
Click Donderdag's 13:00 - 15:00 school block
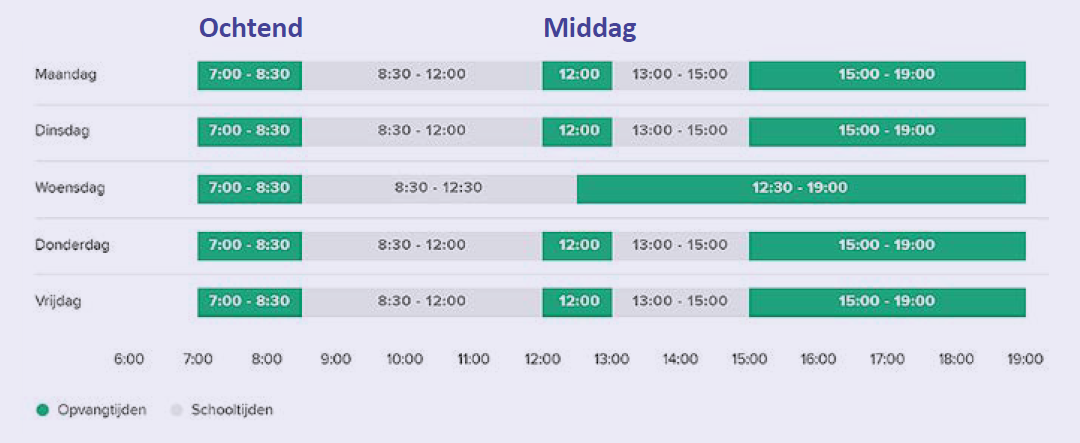tap(680, 245)
